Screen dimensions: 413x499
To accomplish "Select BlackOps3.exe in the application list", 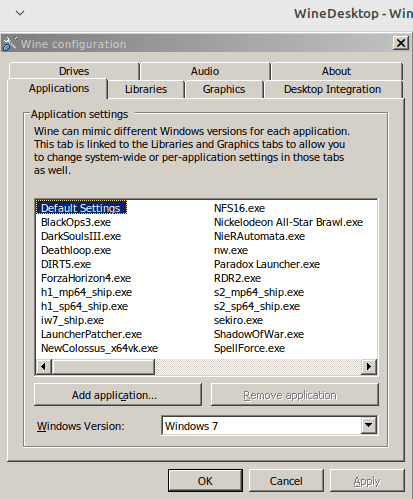I will point(76,222).
